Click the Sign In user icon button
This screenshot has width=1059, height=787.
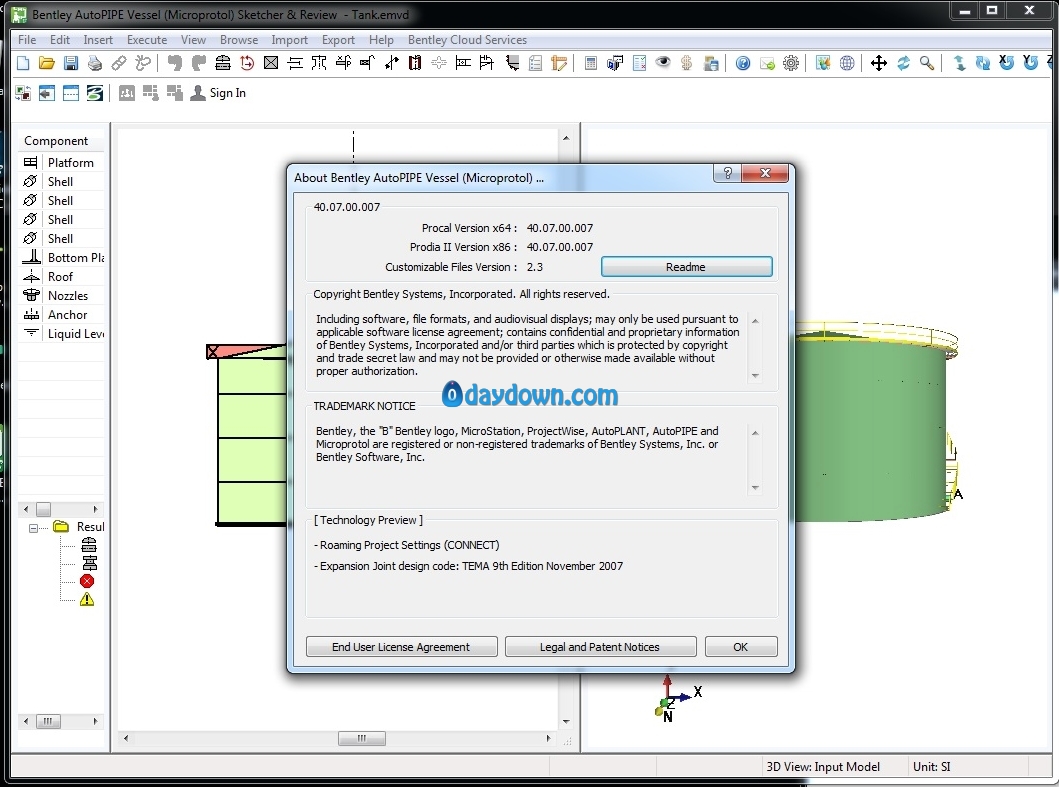(217, 93)
